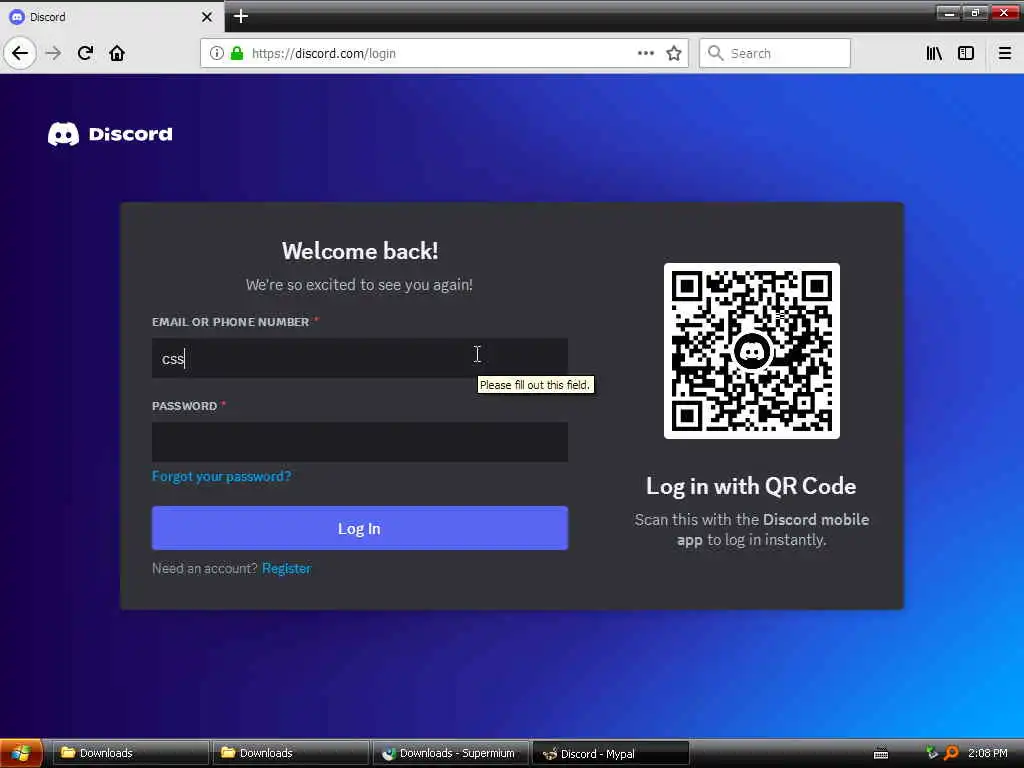The image size is (1024, 768).
Task: Restore down the browser window
Action: coord(976,12)
